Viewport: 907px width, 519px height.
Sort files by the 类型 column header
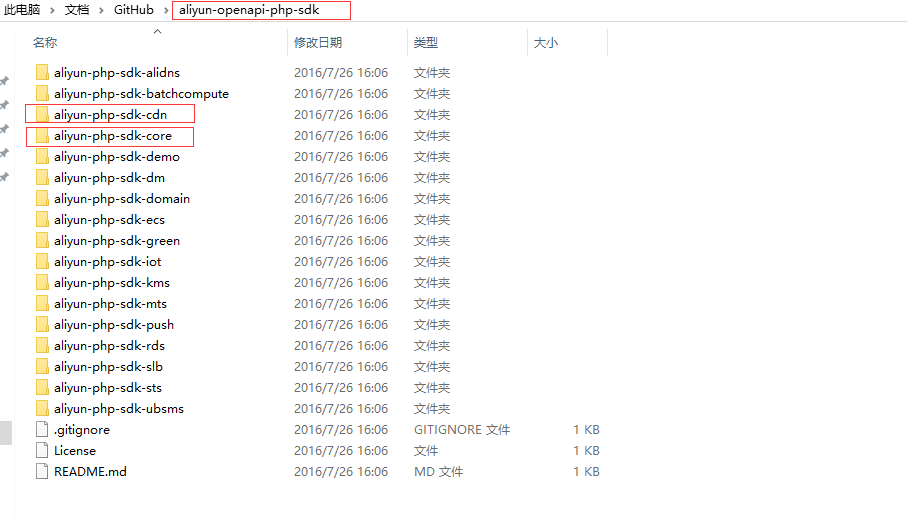(426, 42)
